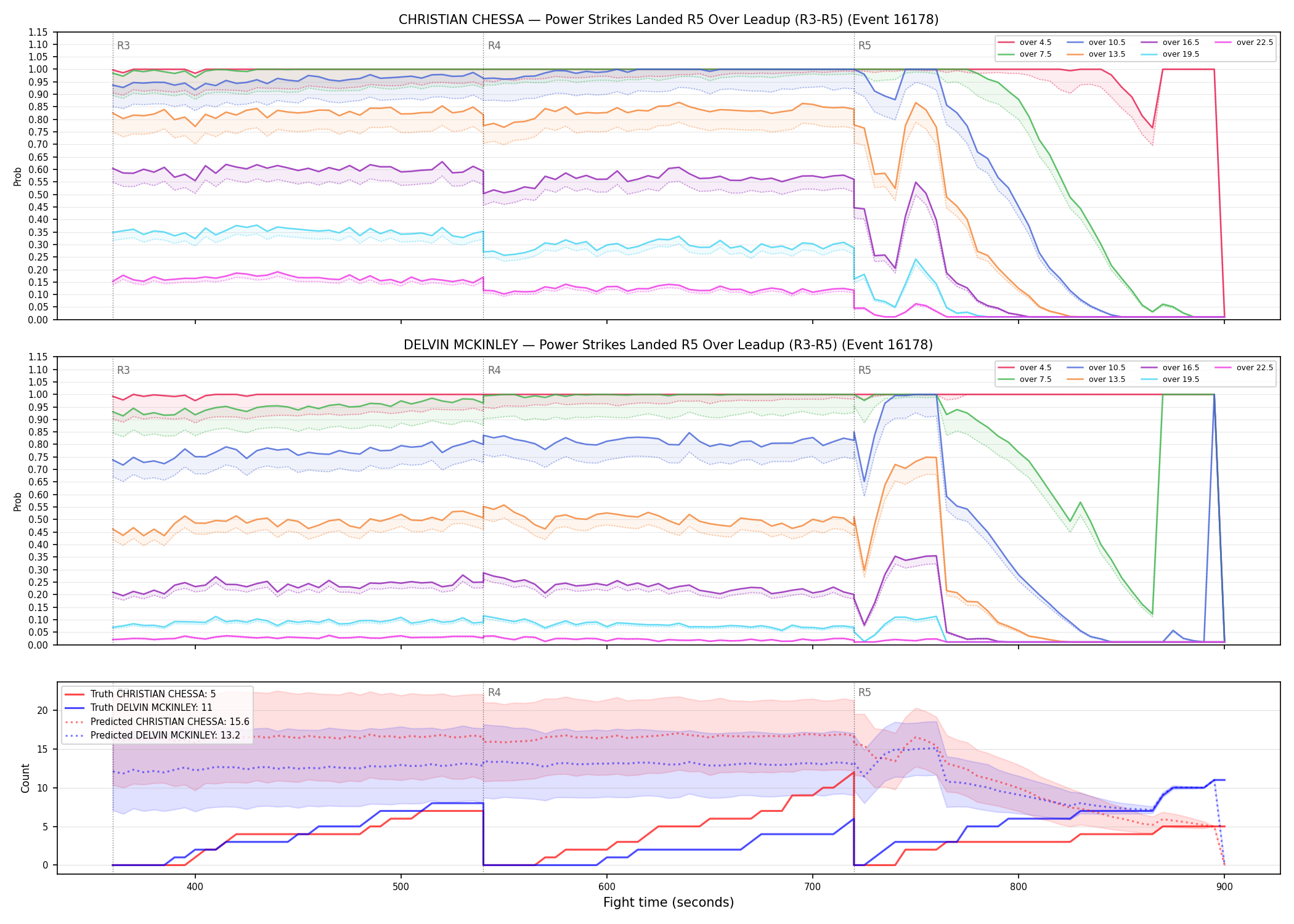1294x924 pixels.
Task: Click the 1.15 tick on McKinley chart axis
Action: click(x=38, y=357)
